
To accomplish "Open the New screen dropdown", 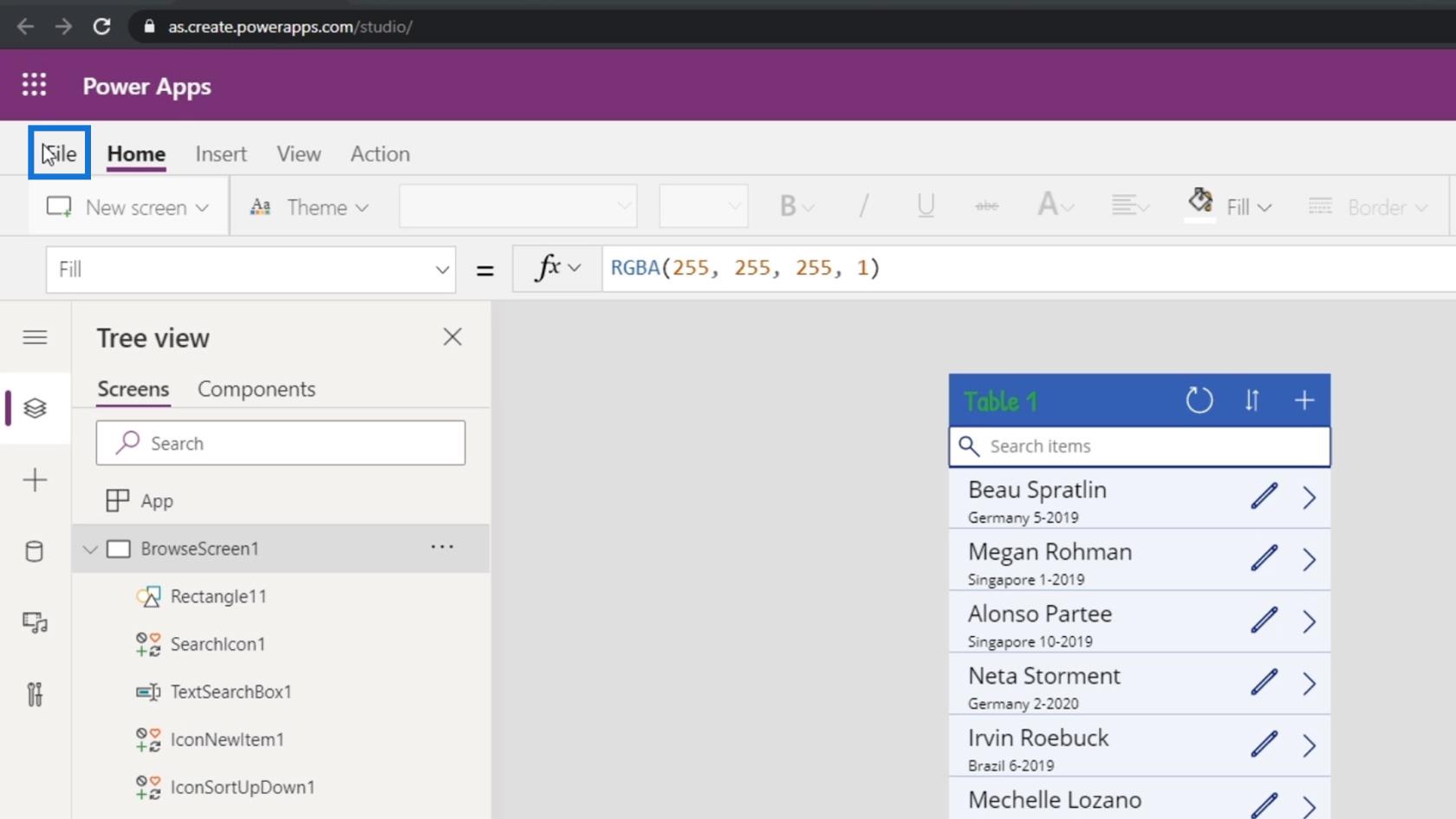I will 128,207.
